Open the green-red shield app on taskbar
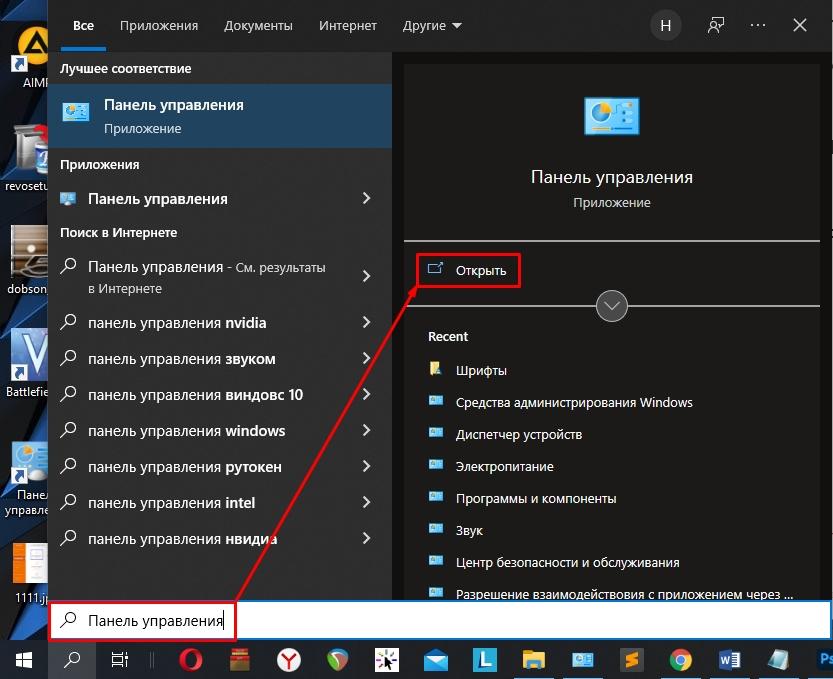The width and height of the screenshot is (833, 679). pyautogui.click(x=338, y=660)
